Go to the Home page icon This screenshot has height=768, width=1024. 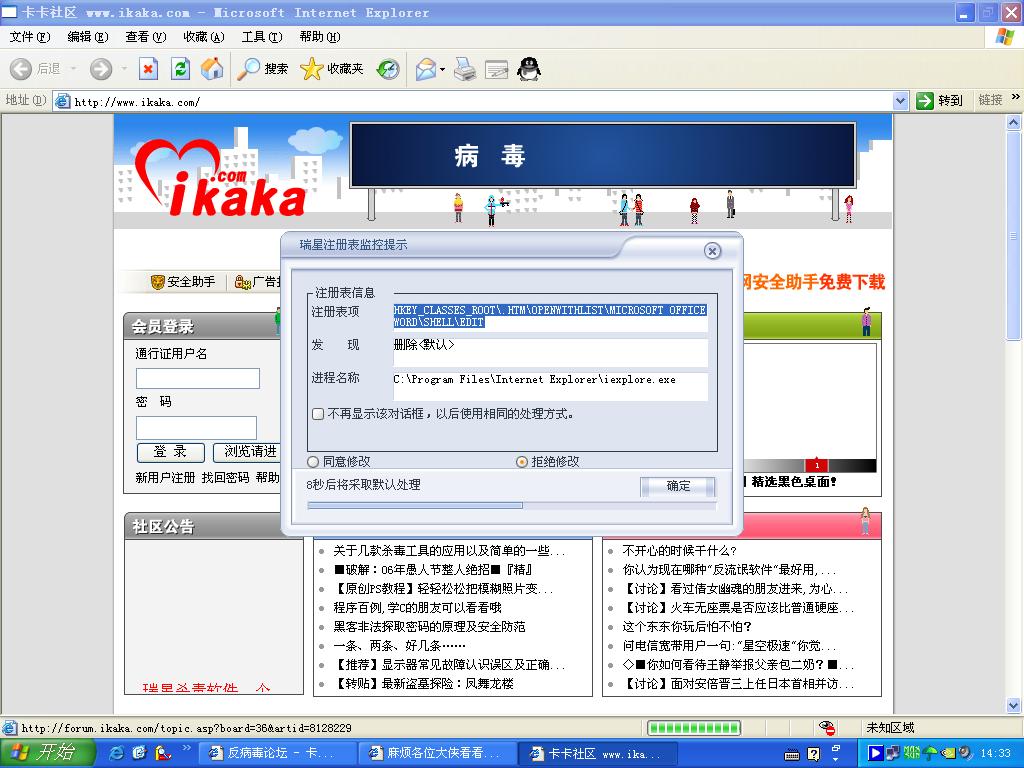point(212,69)
